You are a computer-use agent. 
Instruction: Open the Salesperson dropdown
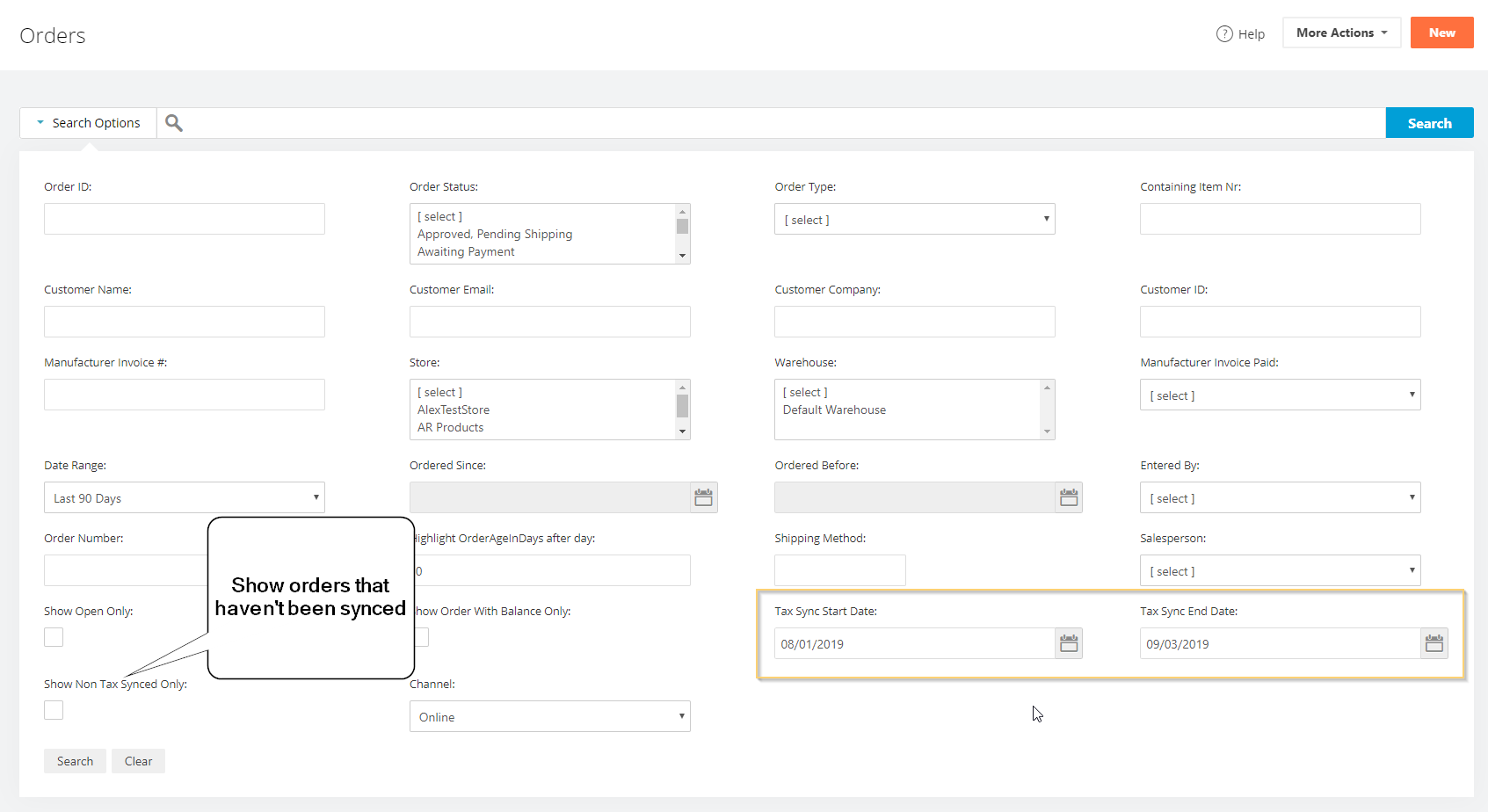click(1281, 570)
